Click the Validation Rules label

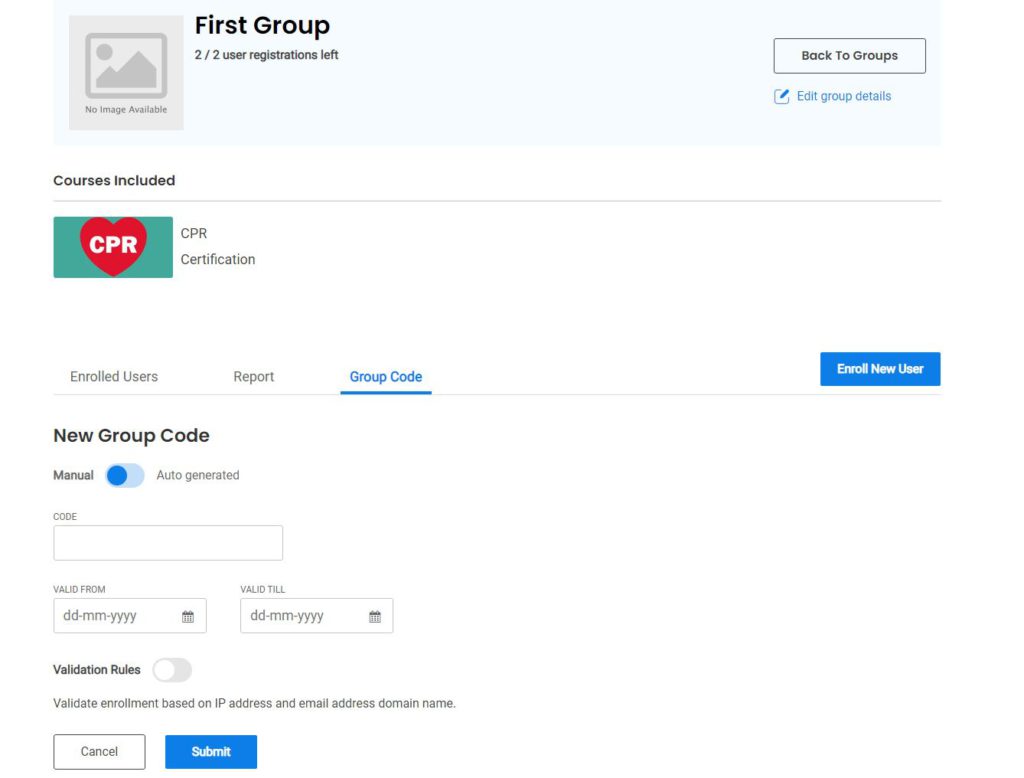97,670
